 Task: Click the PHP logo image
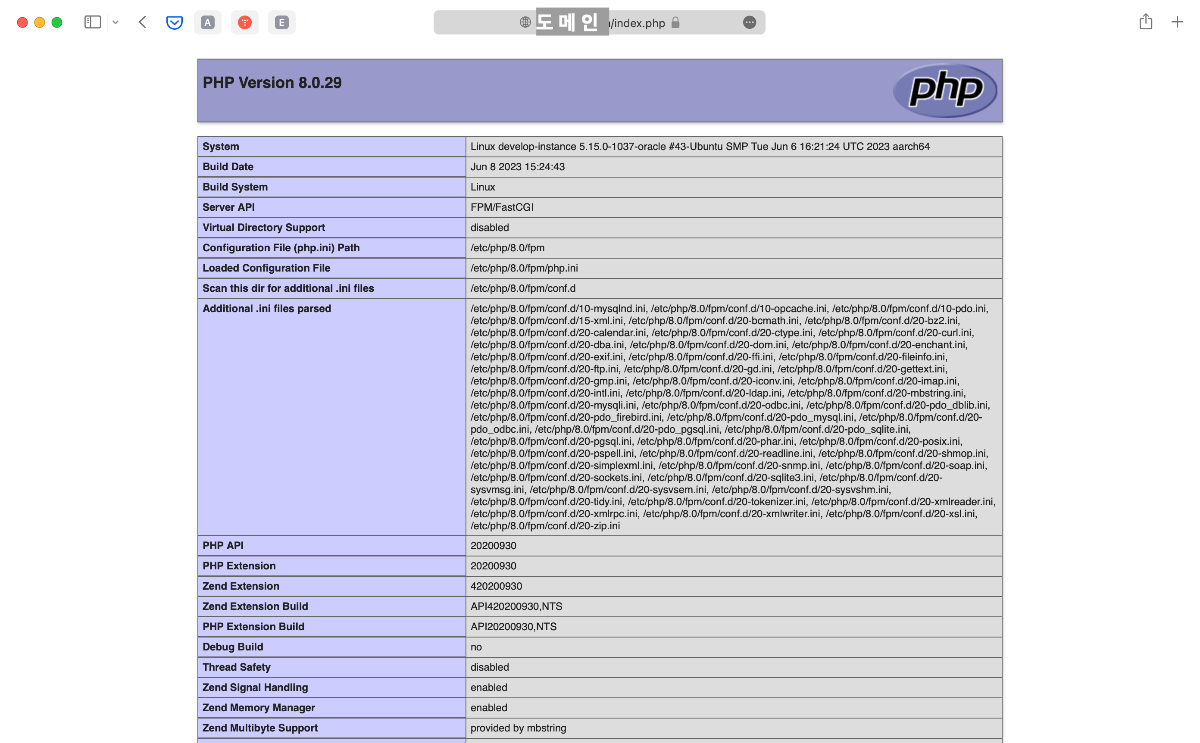(x=945, y=91)
